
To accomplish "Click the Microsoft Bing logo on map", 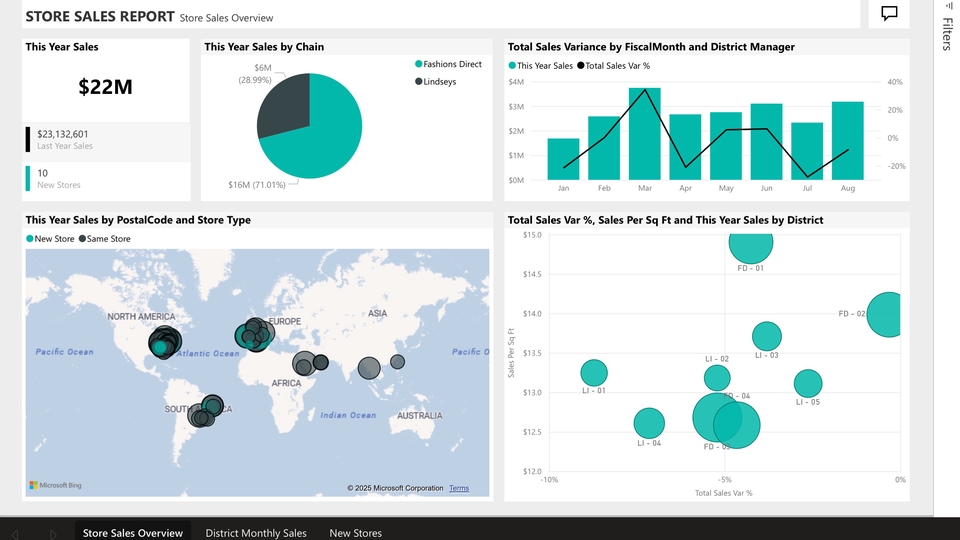I will coord(55,485).
